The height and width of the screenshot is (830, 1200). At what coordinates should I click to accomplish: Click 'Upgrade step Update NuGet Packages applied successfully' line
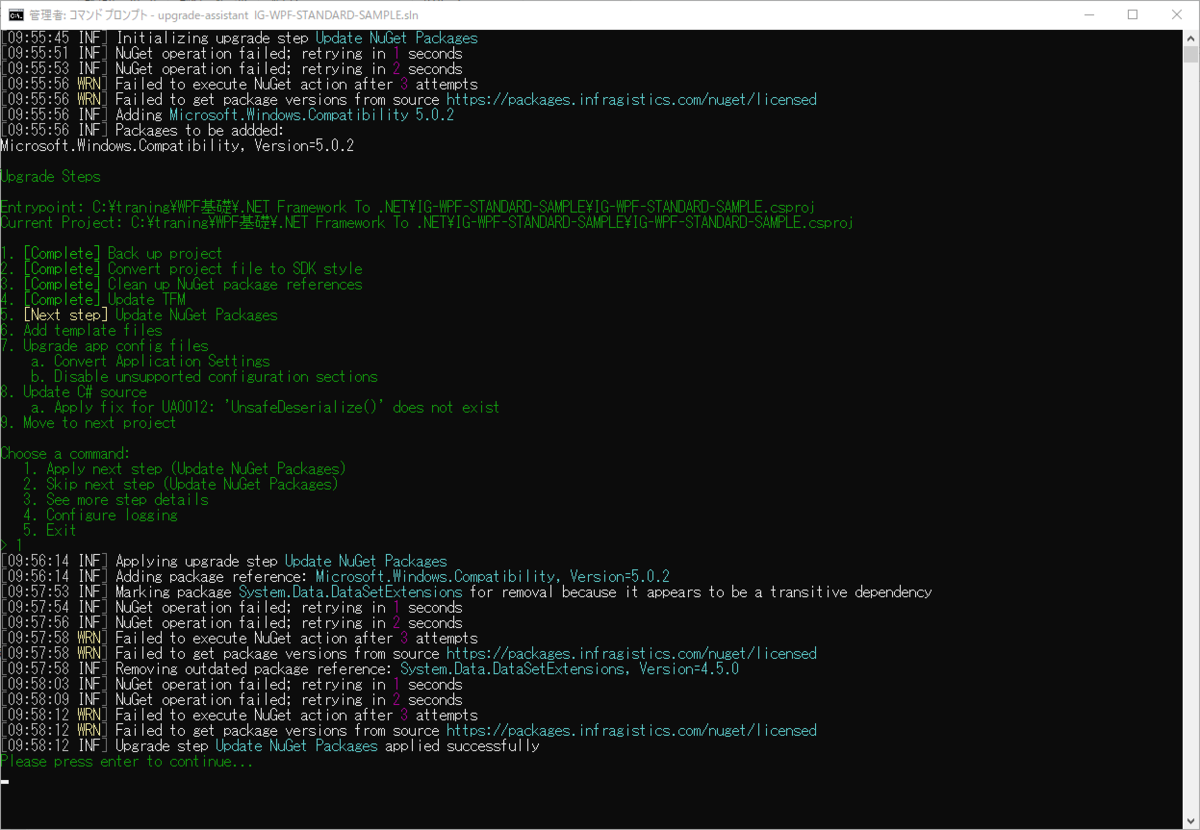[270, 746]
